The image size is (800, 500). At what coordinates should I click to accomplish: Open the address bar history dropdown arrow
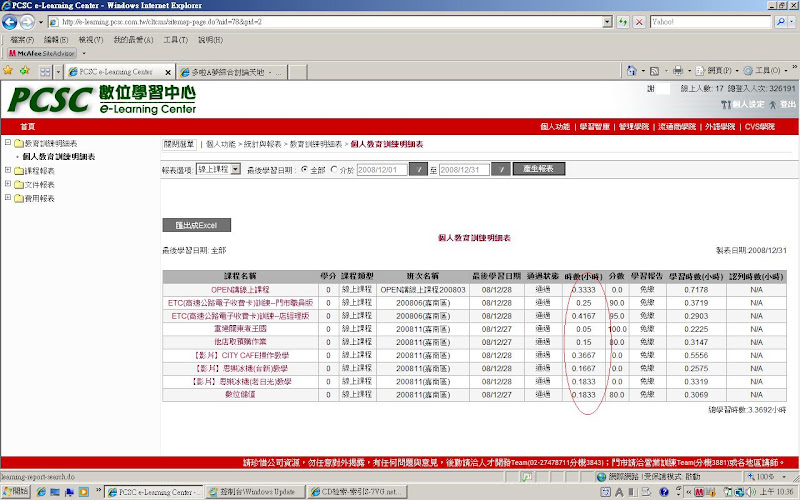[607, 22]
